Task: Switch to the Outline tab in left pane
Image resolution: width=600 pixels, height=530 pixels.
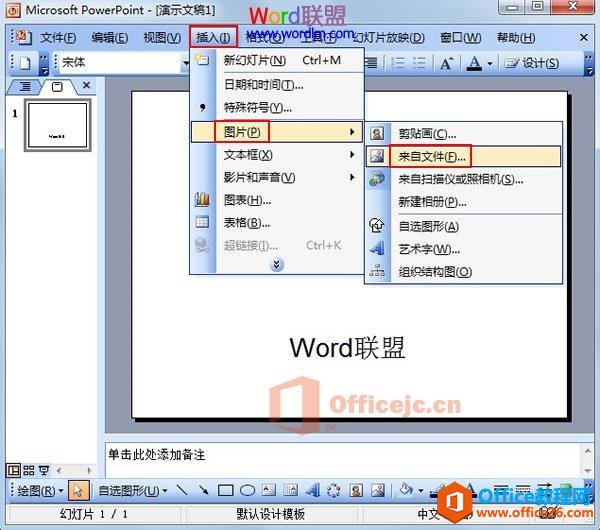Action: click(24, 86)
